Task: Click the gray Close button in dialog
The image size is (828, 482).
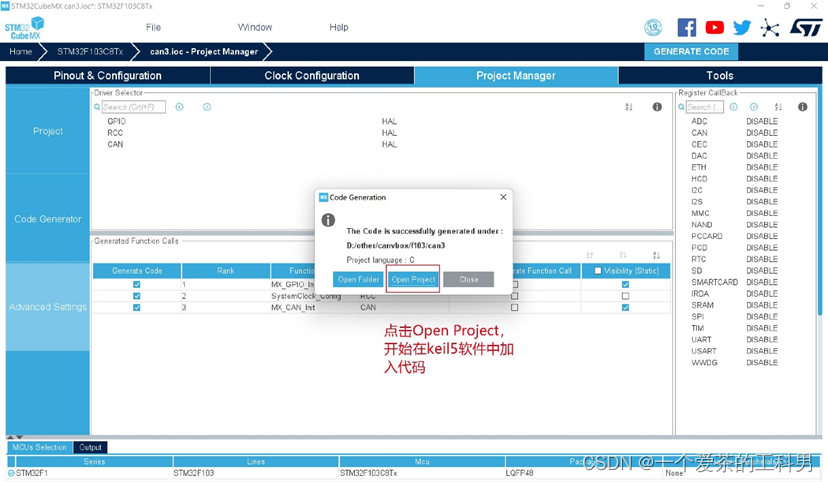Action: pyautogui.click(x=468, y=279)
